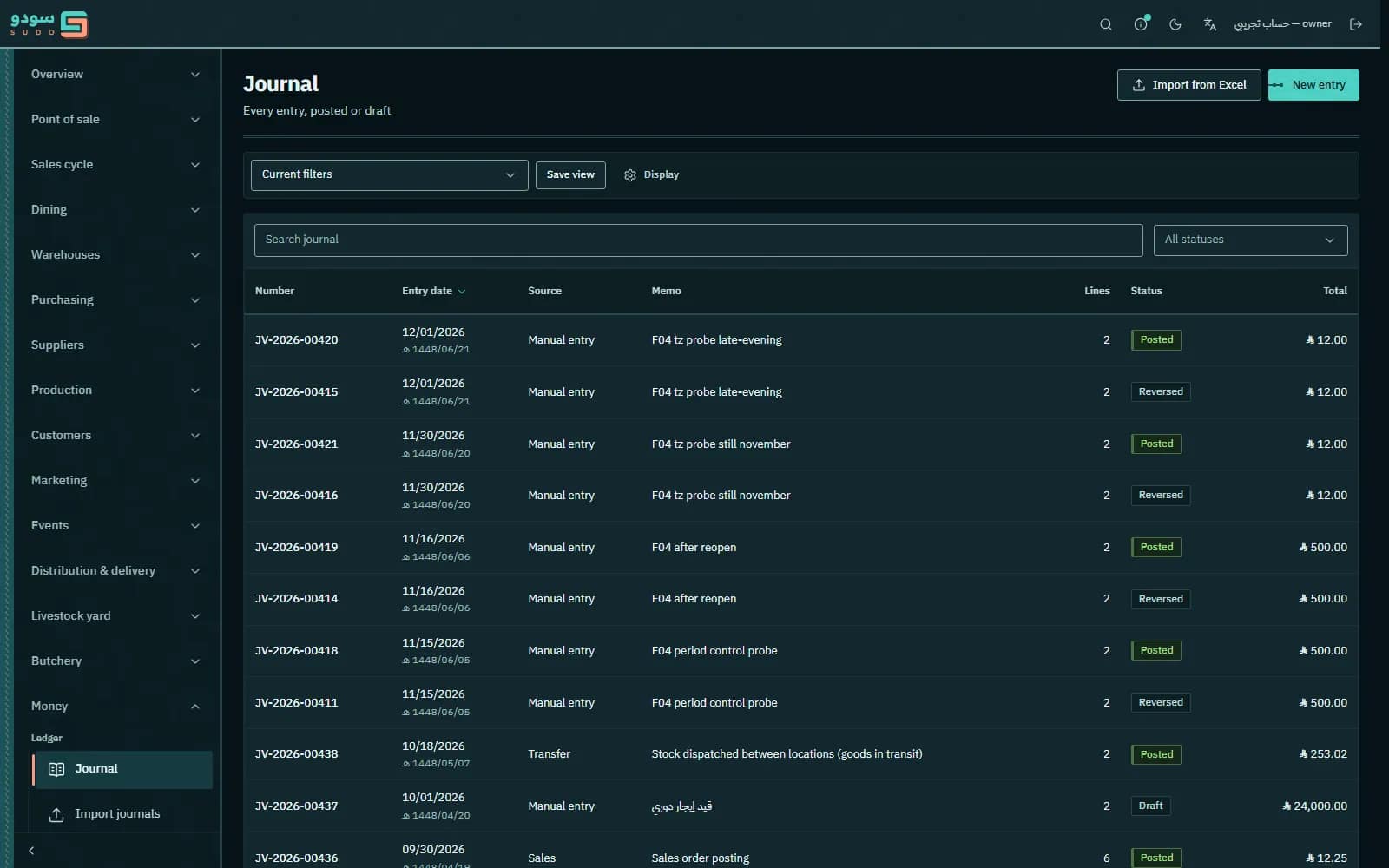Viewport: 1389px width, 868px height.
Task: Collapse the sidebar with the arrow icon
Action: [x=31, y=851]
